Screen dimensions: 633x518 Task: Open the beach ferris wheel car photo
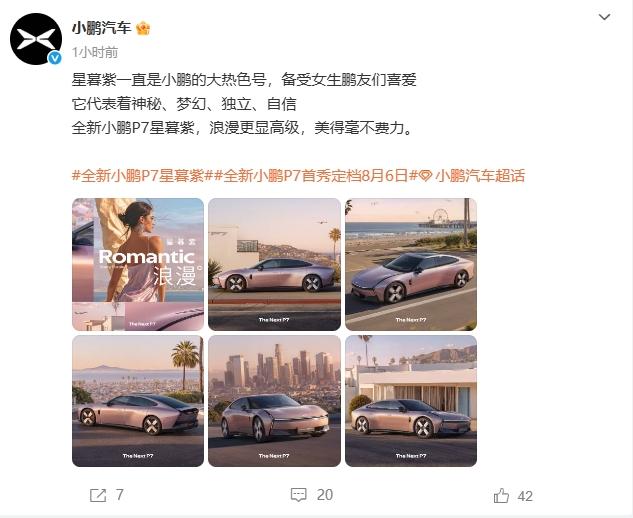pyautogui.click(x=411, y=264)
